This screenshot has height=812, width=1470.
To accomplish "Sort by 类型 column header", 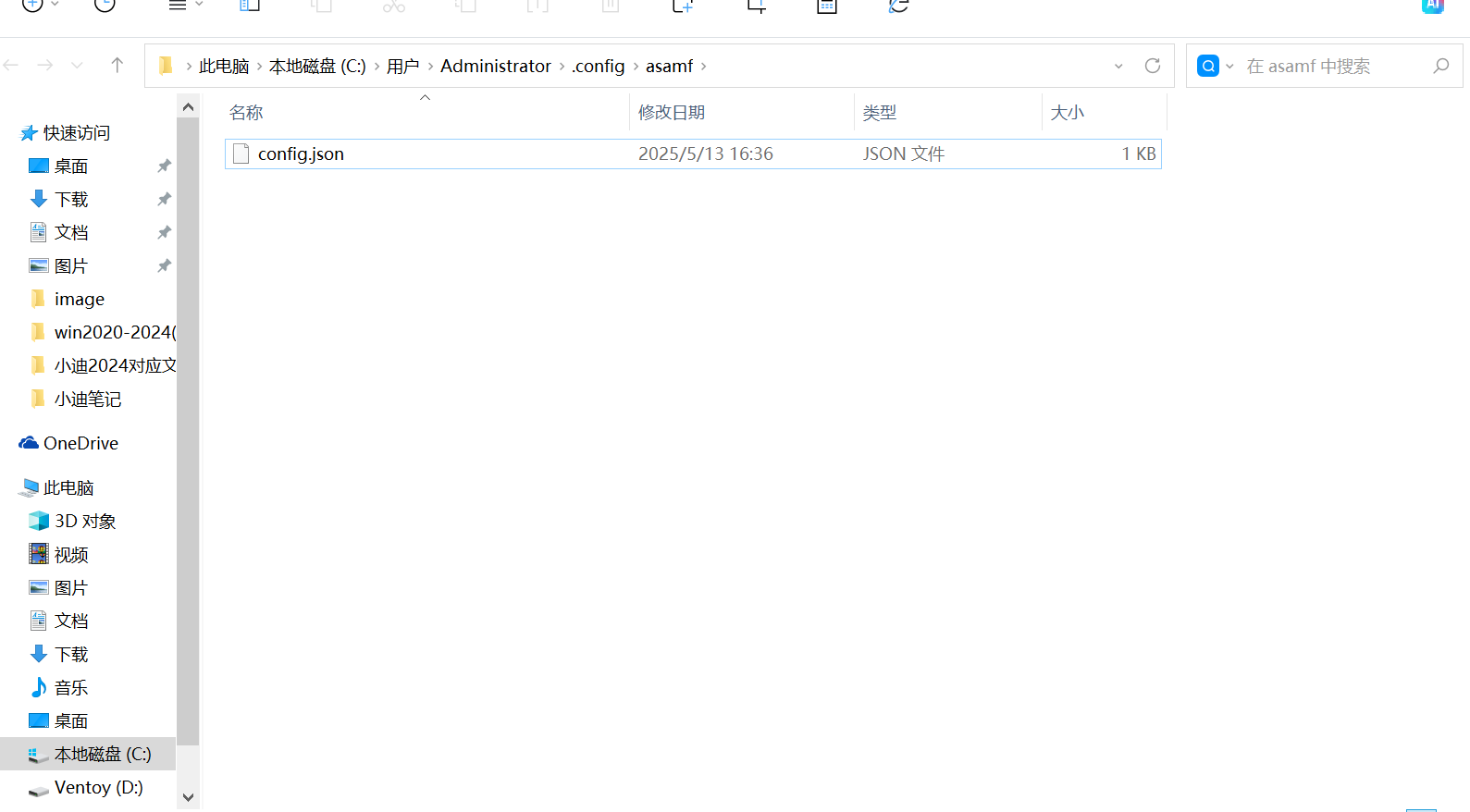I will click(879, 113).
